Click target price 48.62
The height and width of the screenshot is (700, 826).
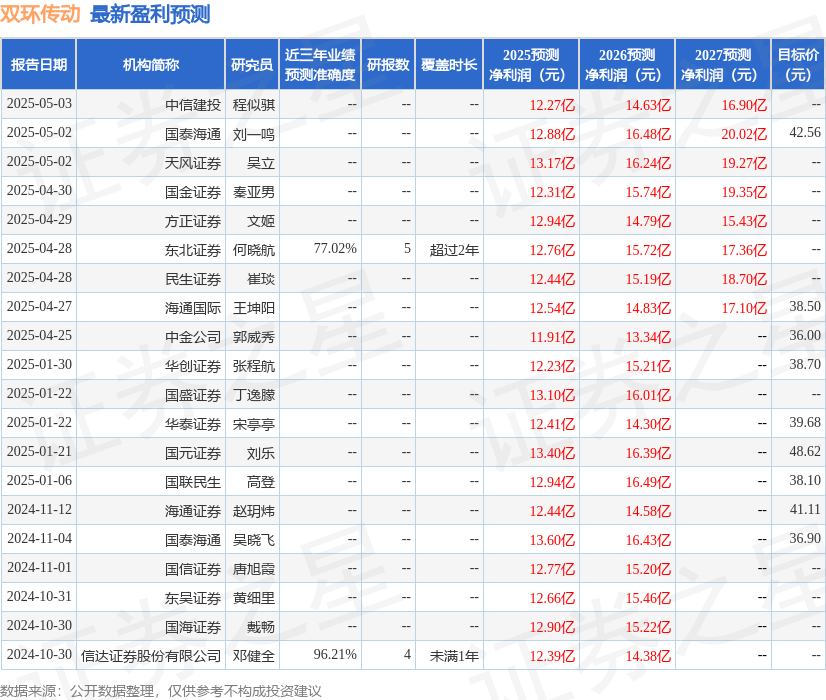805,451
